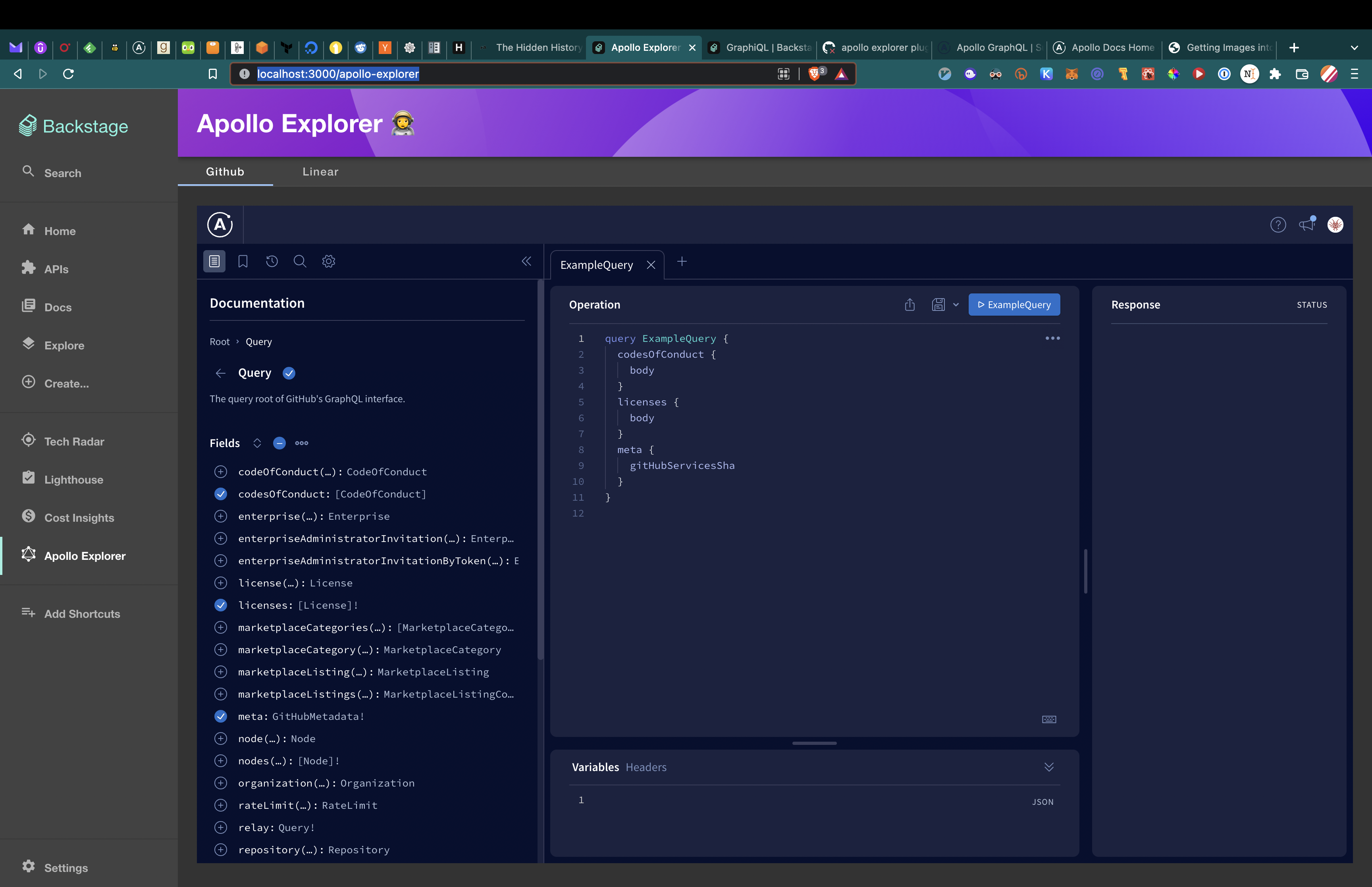Open the announcements megaphone icon
Screen dimensions: 1372x887
[x=1307, y=224]
